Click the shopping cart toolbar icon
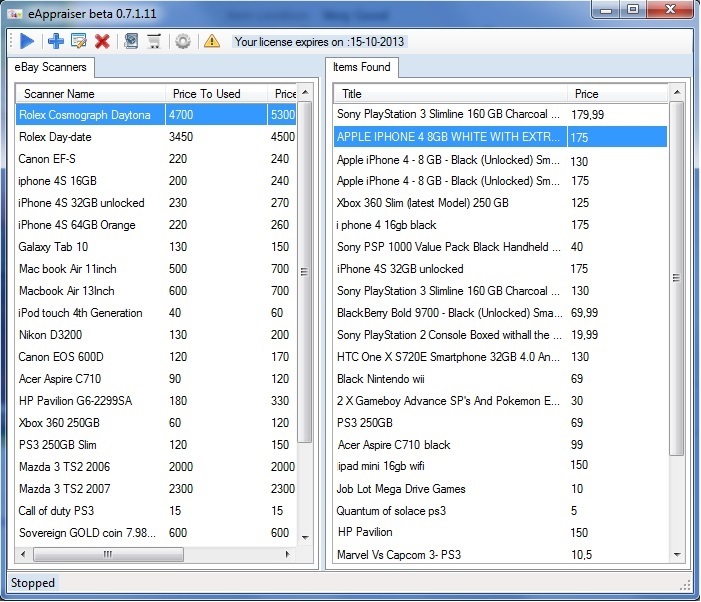Image resolution: width=701 pixels, height=602 pixels. coord(154,42)
